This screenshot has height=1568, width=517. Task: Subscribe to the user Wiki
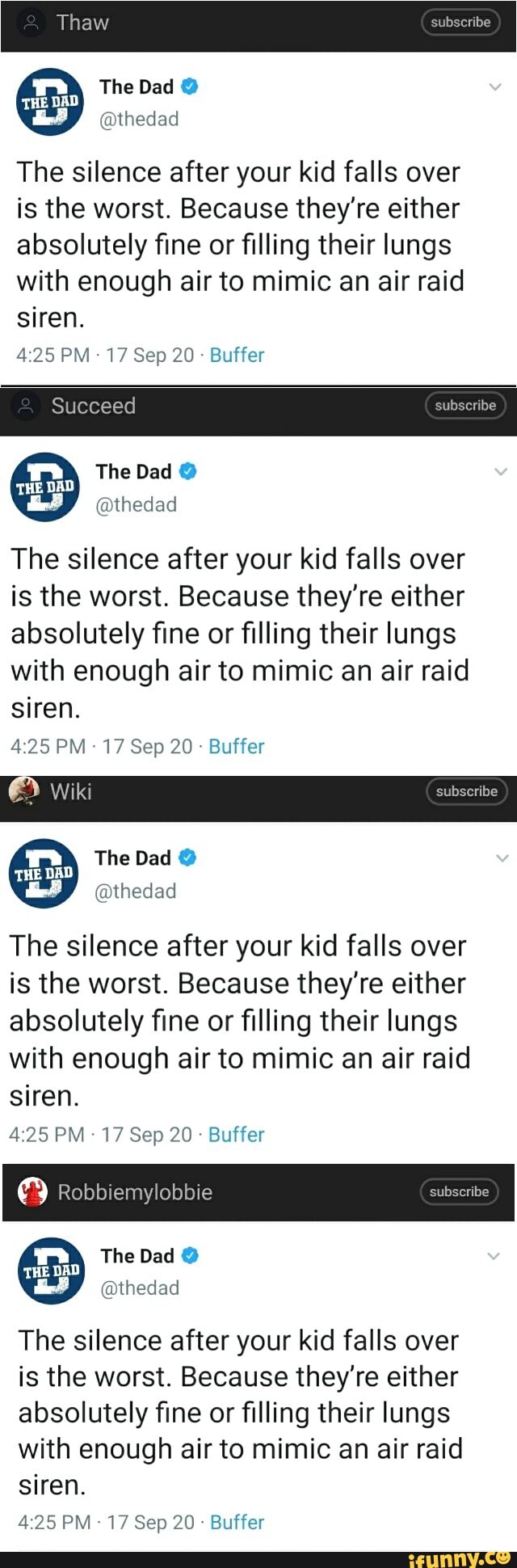click(467, 791)
